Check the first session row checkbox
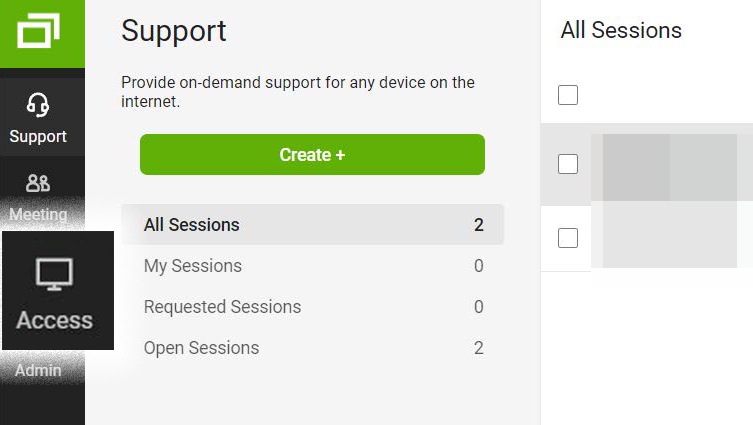The height and width of the screenshot is (425, 753). [x=568, y=164]
